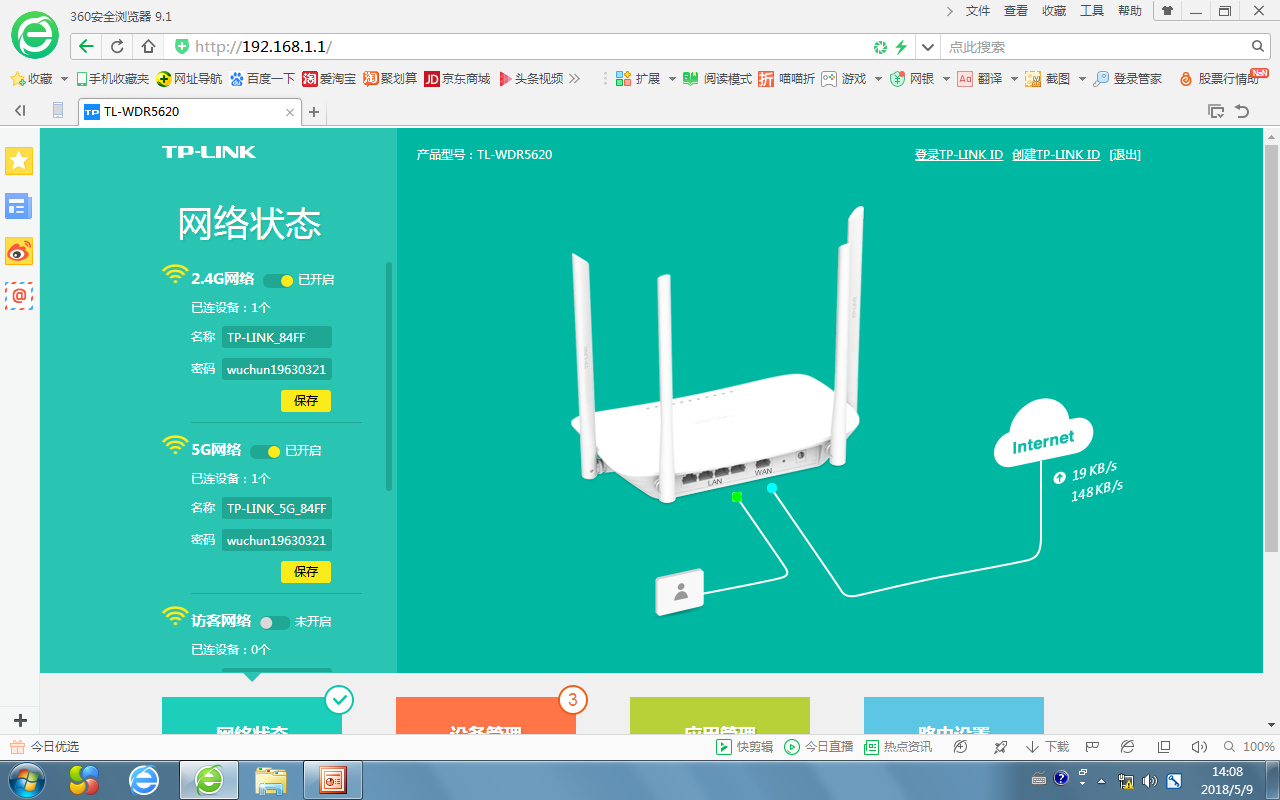Open the 设备管理 orange tile

(x=486, y=716)
